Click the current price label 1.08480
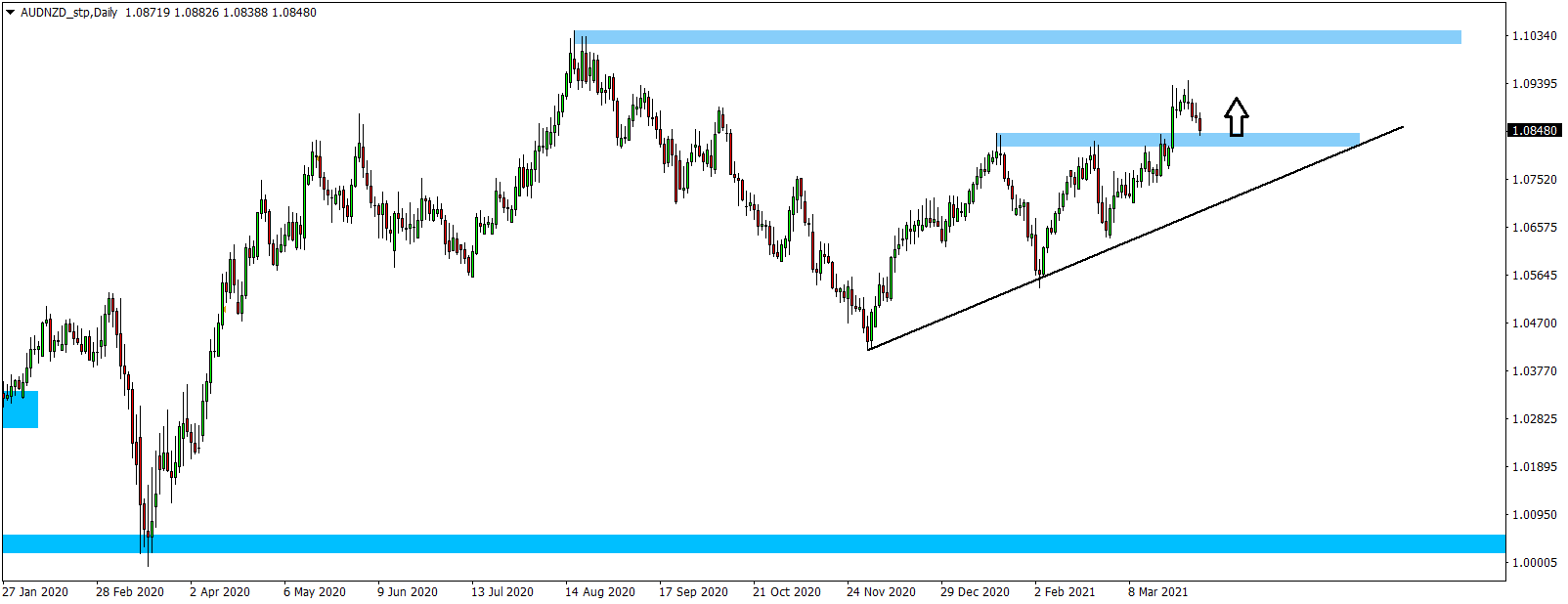The width and height of the screenshot is (1568, 604). (x=1535, y=130)
